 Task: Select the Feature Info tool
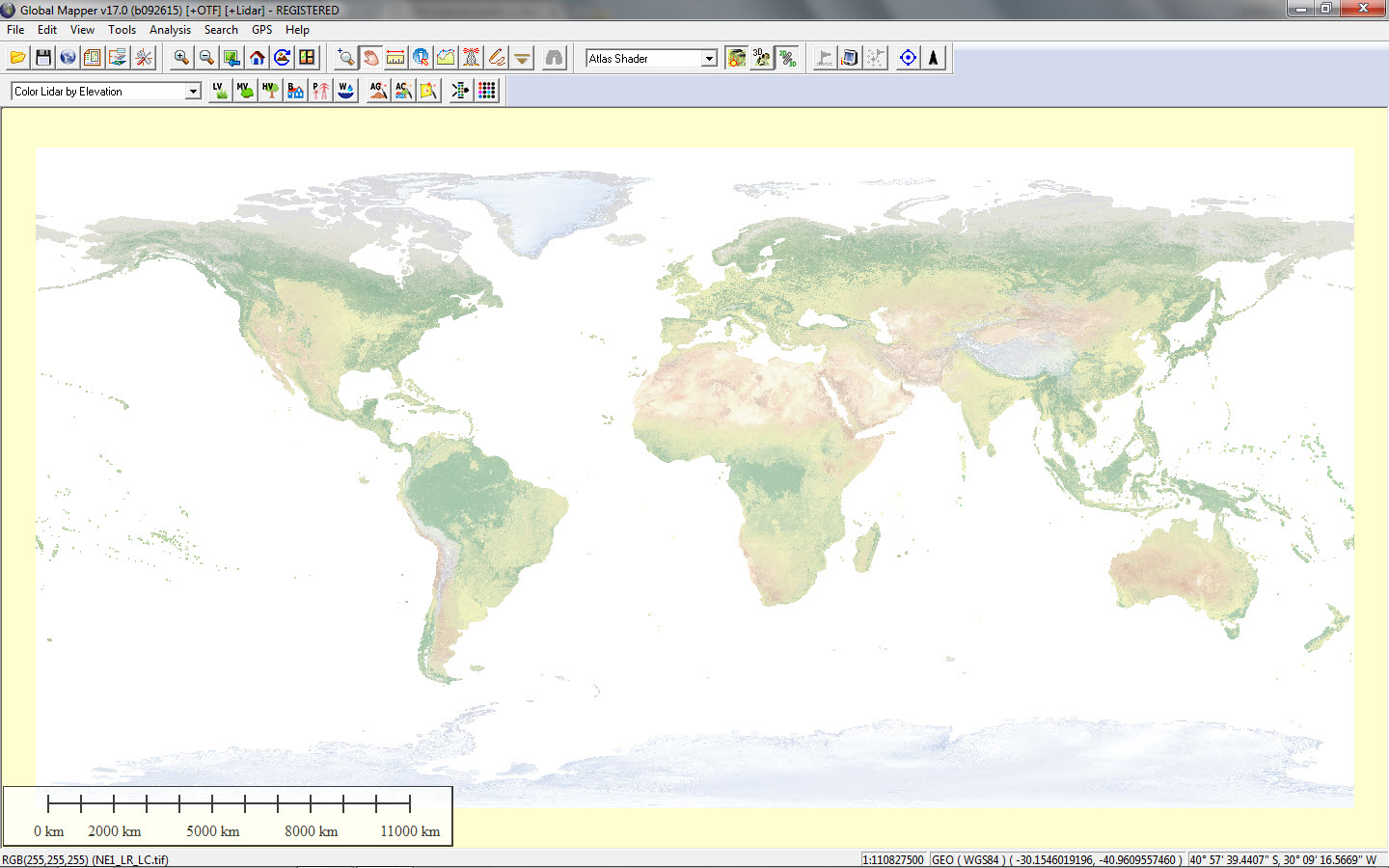[421, 57]
